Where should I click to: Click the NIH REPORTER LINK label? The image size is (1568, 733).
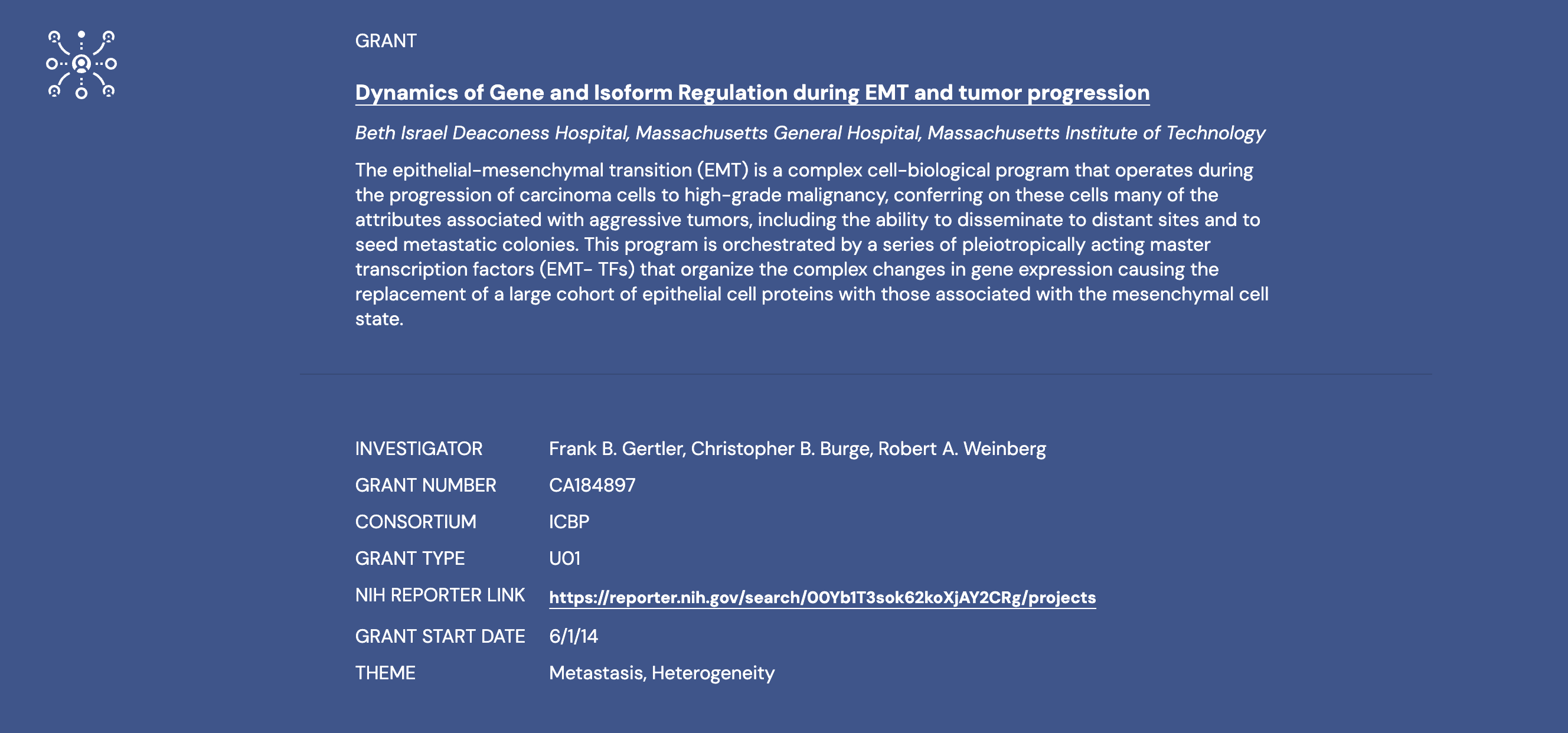click(439, 595)
